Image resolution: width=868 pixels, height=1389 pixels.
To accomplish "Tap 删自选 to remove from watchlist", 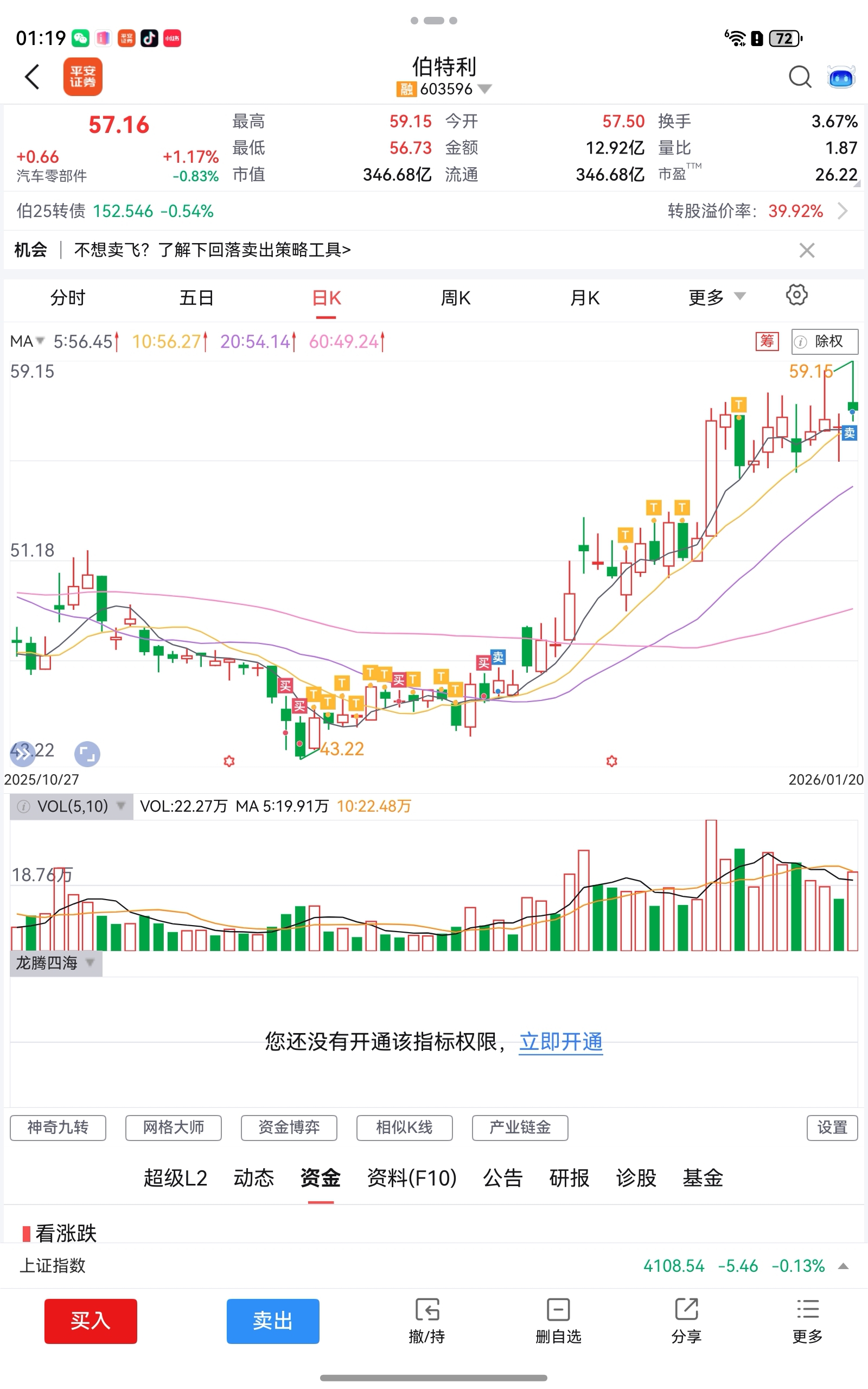I will 558,1321.
